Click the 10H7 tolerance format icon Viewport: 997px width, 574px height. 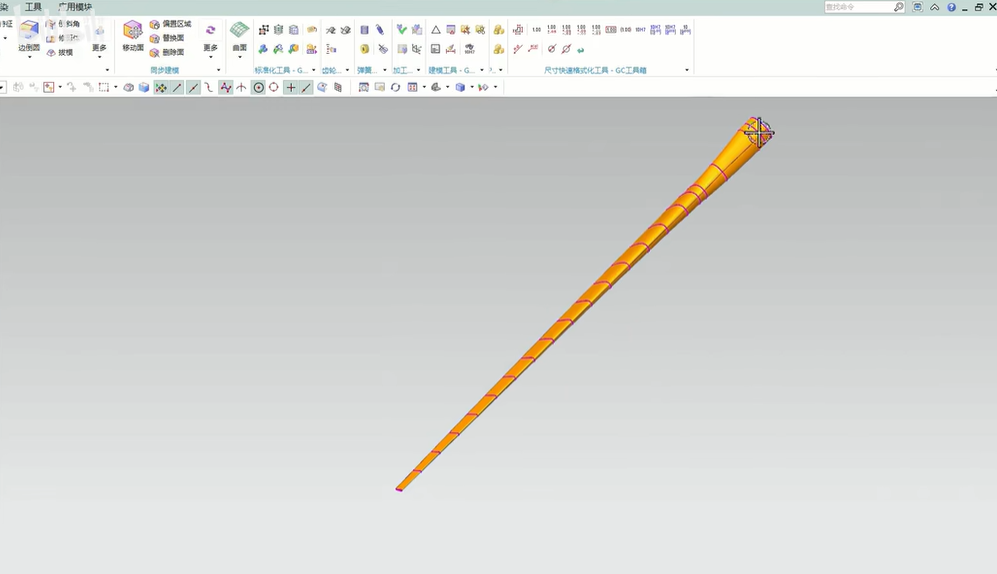[640, 30]
